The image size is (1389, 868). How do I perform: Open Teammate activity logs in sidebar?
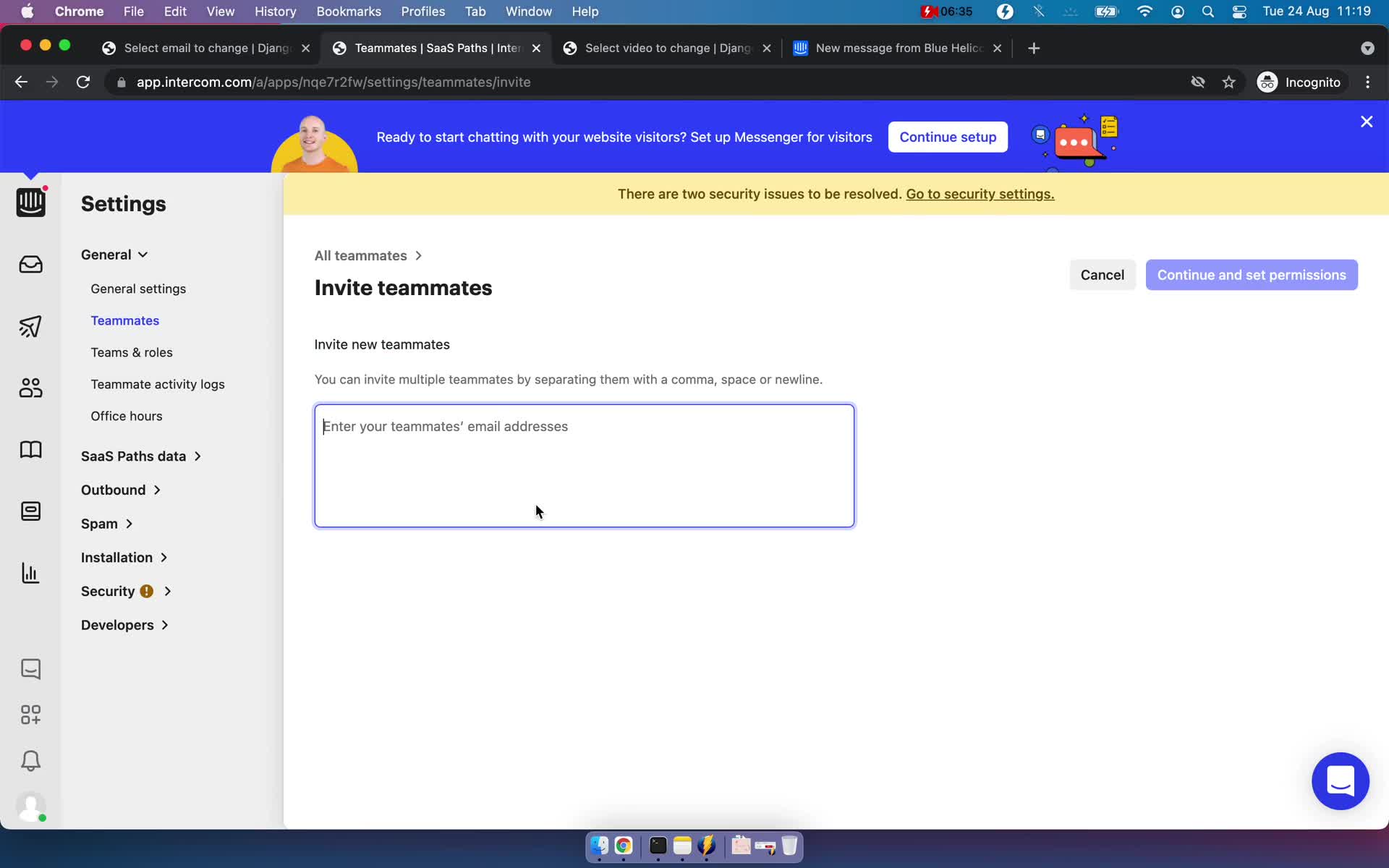(158, 384)
